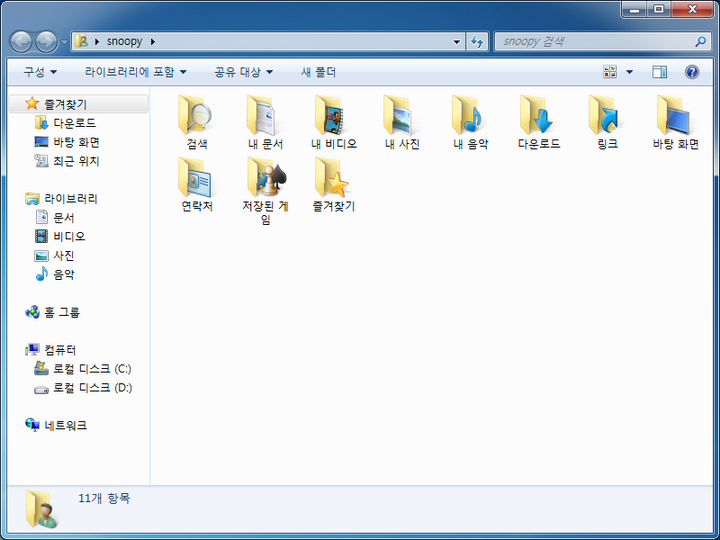Click the Back navigation button
Screen dimensions: 720x540
pos(21,42)
